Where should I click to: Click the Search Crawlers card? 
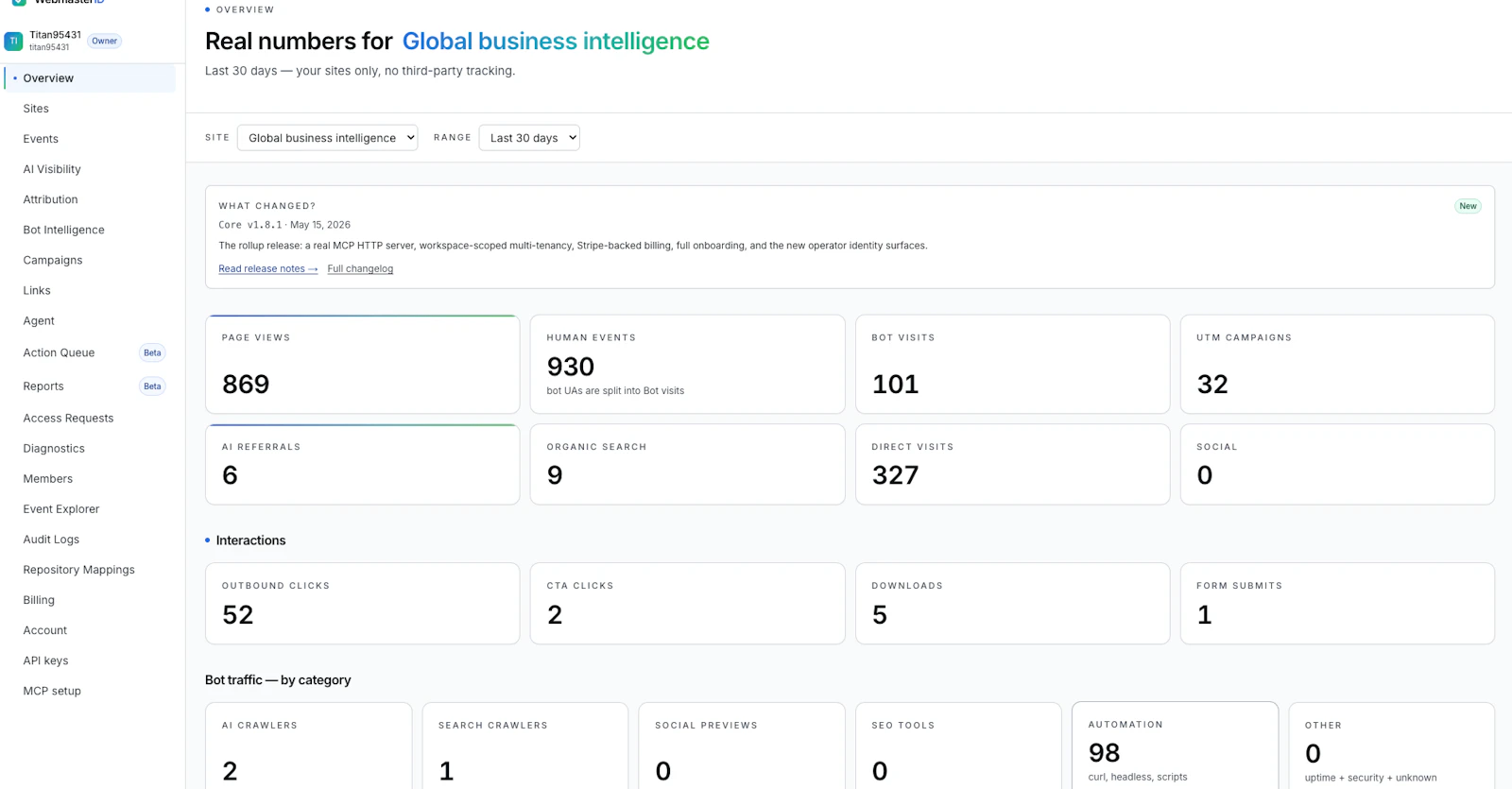pyautogui.click(x=525, y=746)
